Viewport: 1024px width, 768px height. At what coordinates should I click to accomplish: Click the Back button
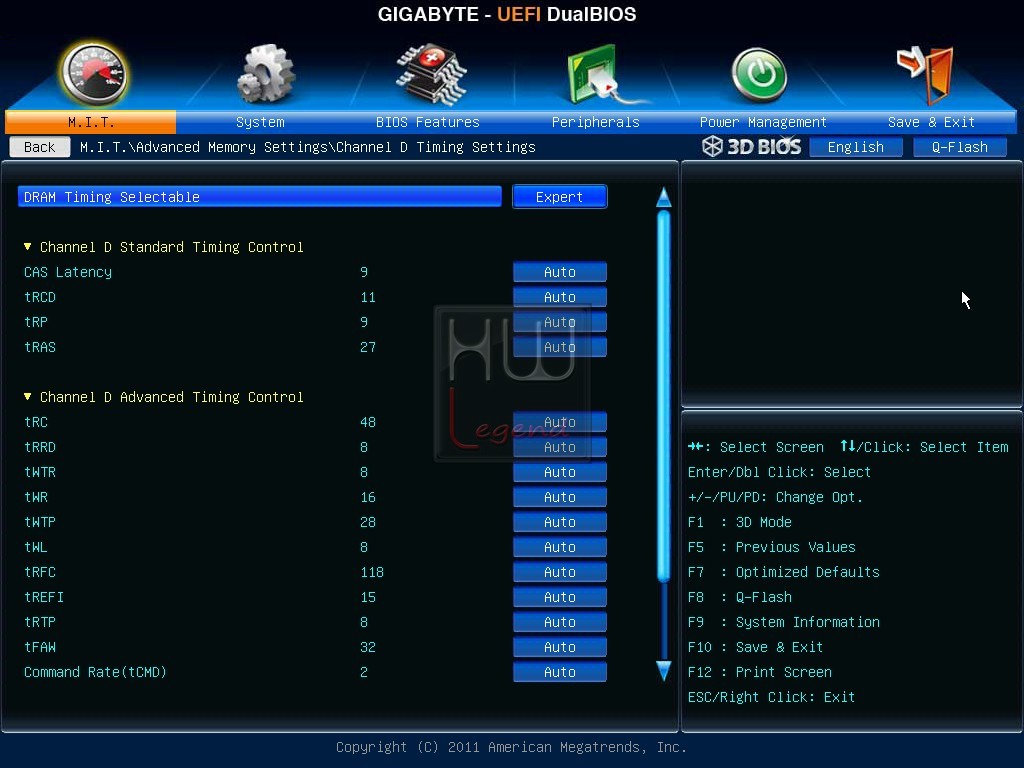pos(40,147)
